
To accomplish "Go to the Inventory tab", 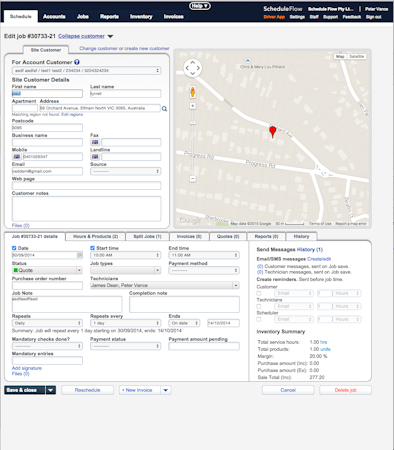I will pos(141,16).
